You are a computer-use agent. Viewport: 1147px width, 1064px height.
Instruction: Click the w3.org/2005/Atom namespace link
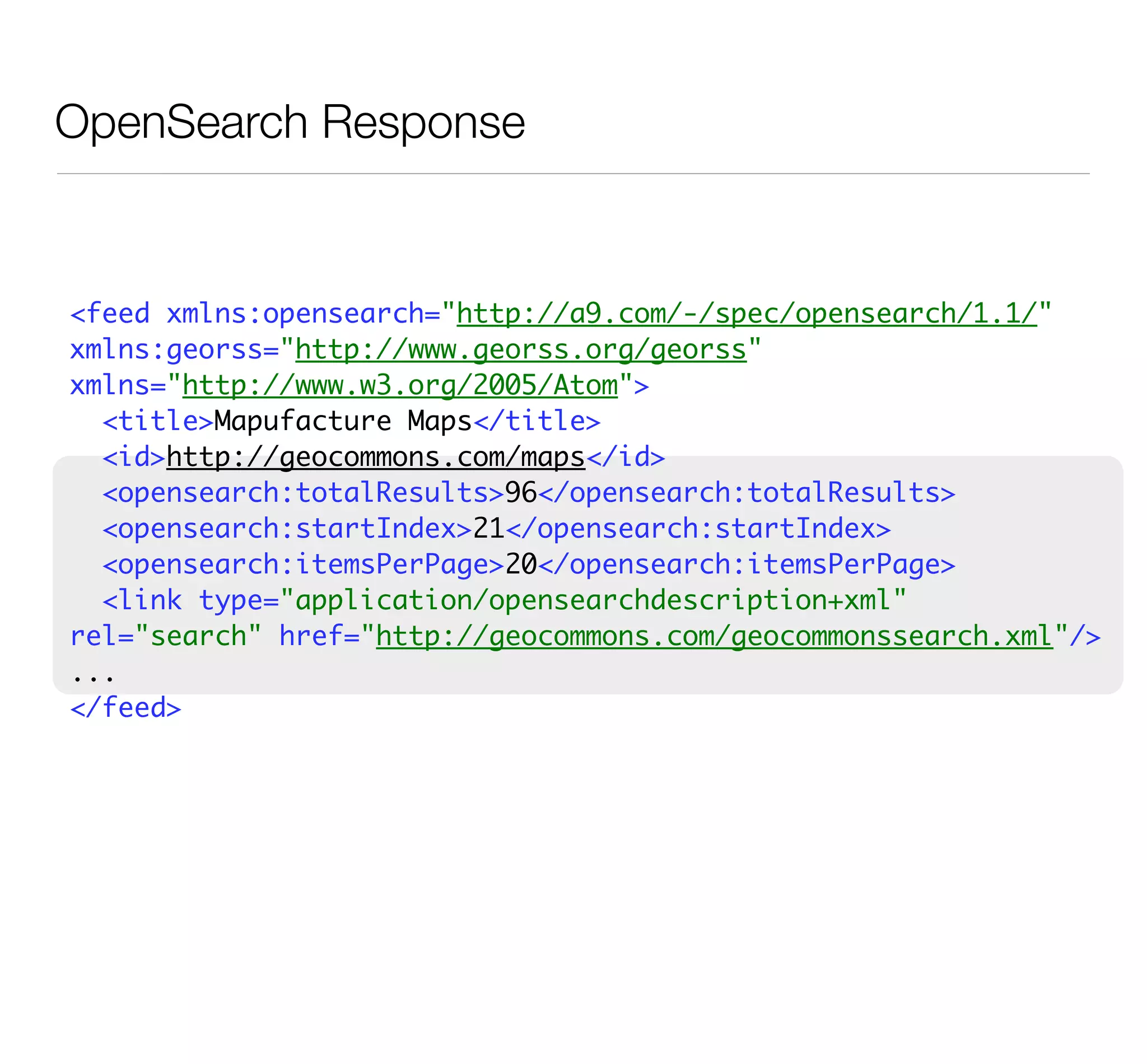click(x=400, y=386)
